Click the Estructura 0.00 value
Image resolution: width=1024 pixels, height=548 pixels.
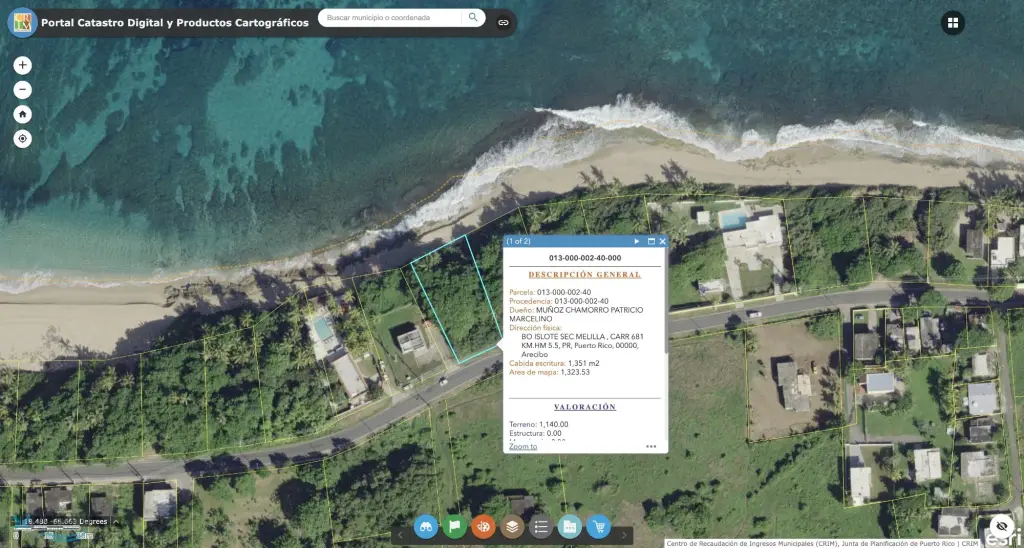(554, 433)
